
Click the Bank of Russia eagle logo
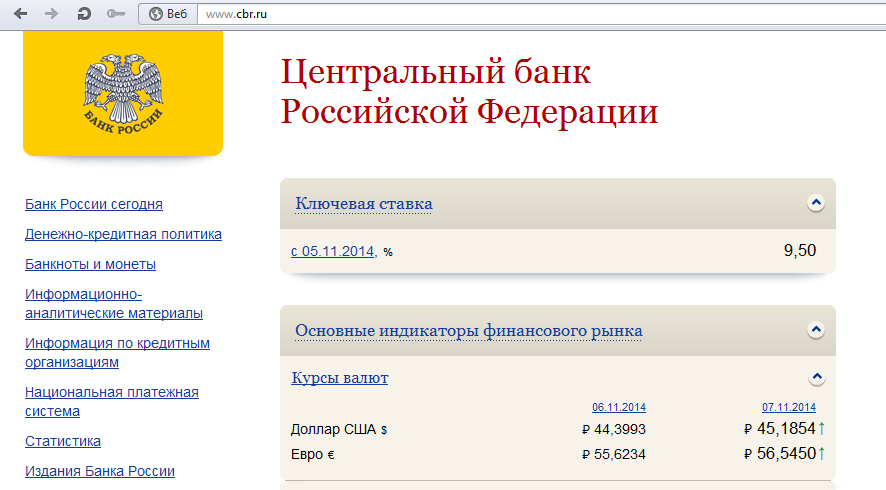(x=123, y=92)
